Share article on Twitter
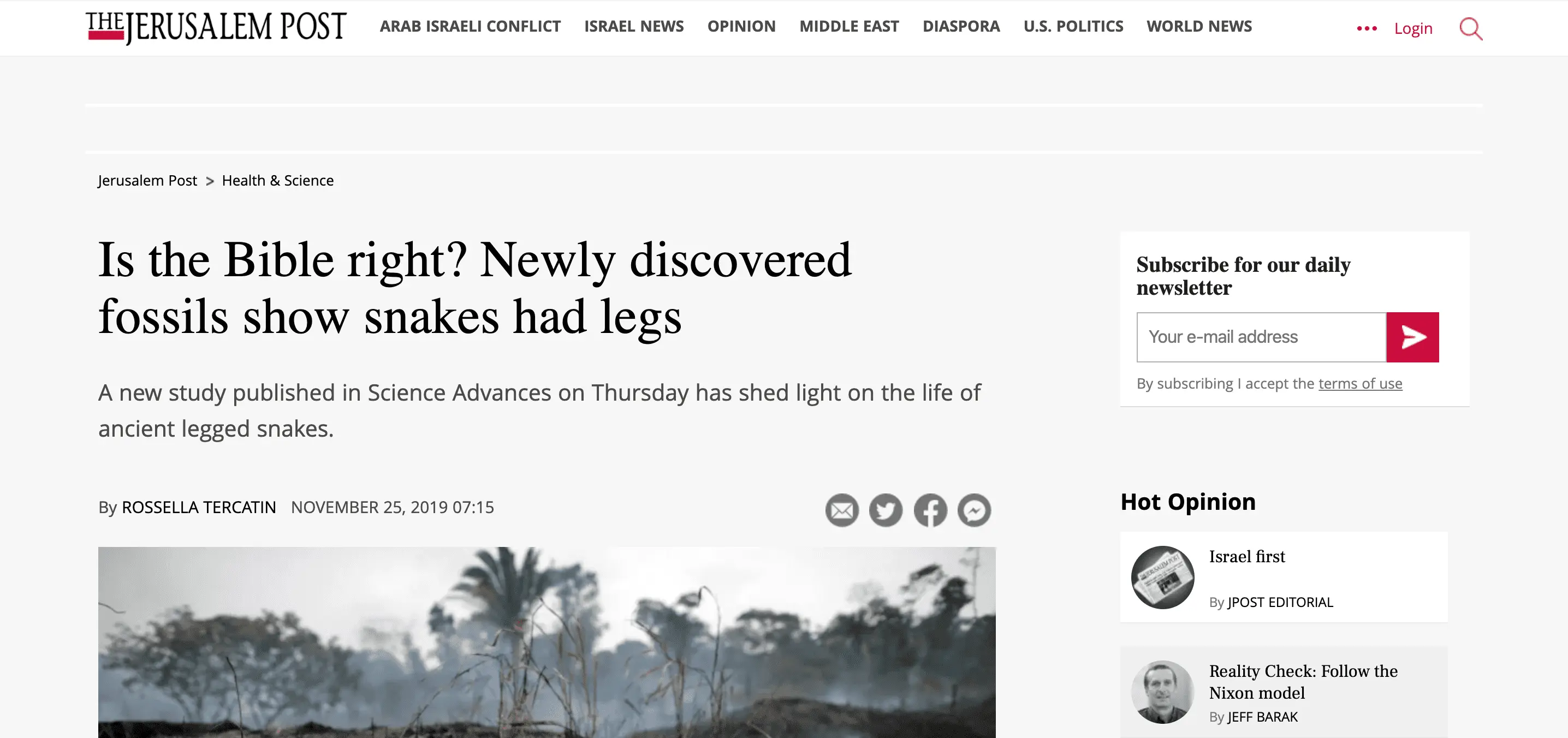The image size is (1568, 738). [x=886, y=510]
